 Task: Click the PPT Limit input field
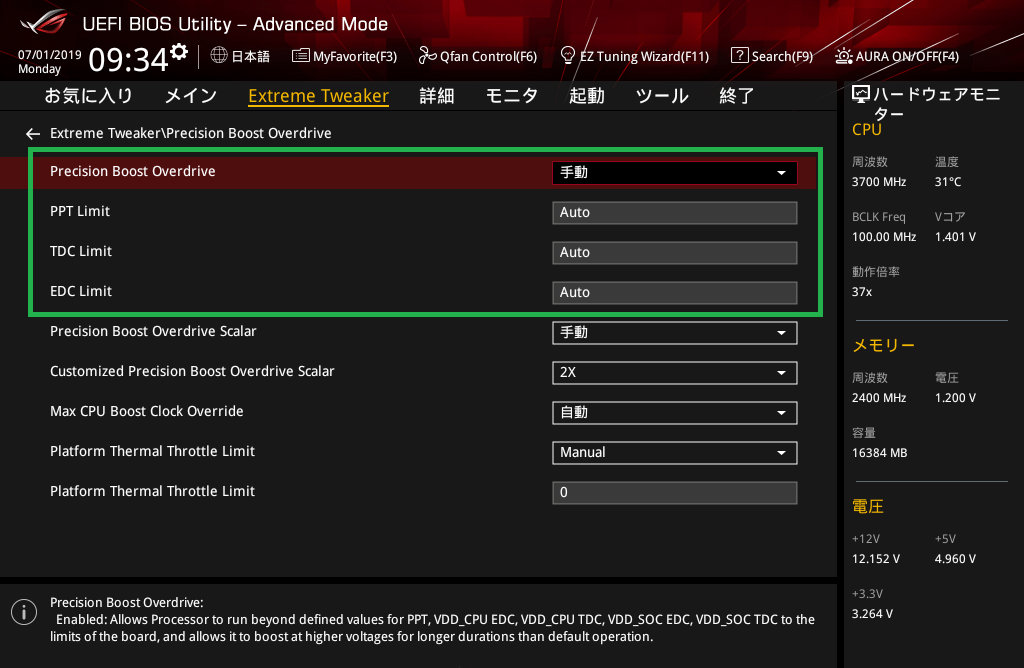click(x=674, y=213)
